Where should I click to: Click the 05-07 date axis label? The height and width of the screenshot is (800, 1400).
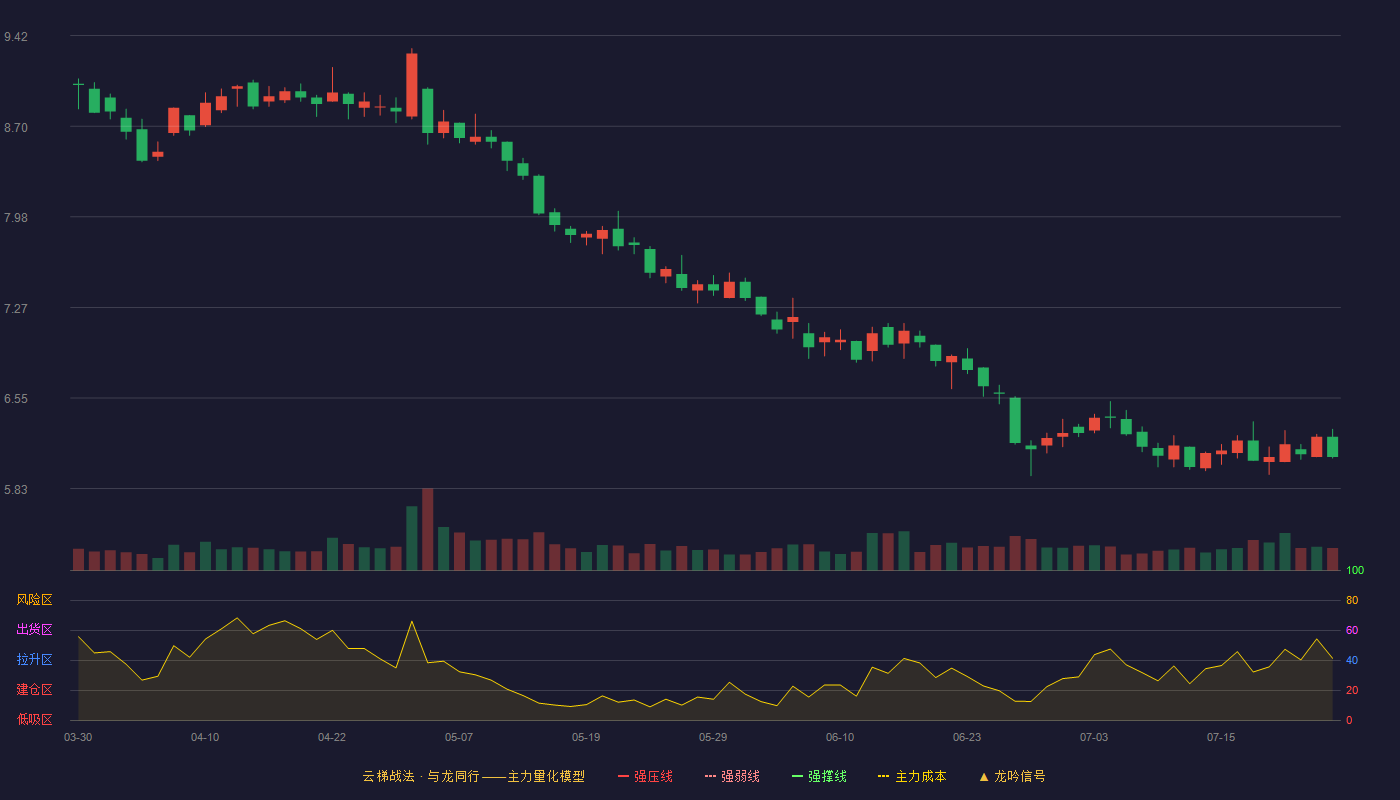click(x=459, y=737)
